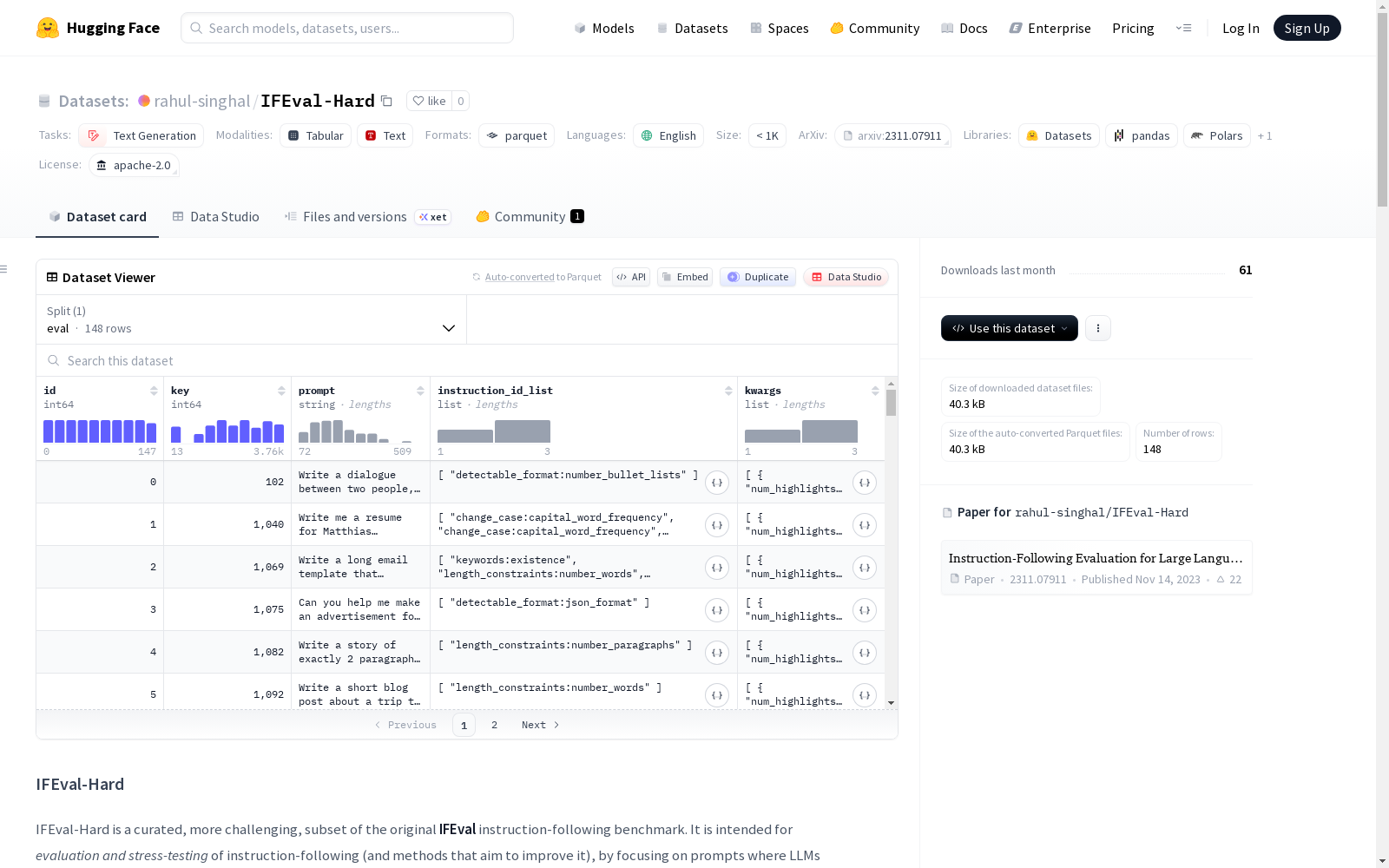Focus the Search models, datasets, users field
Screen dimensions: 1389x868
tap(347, 28)
